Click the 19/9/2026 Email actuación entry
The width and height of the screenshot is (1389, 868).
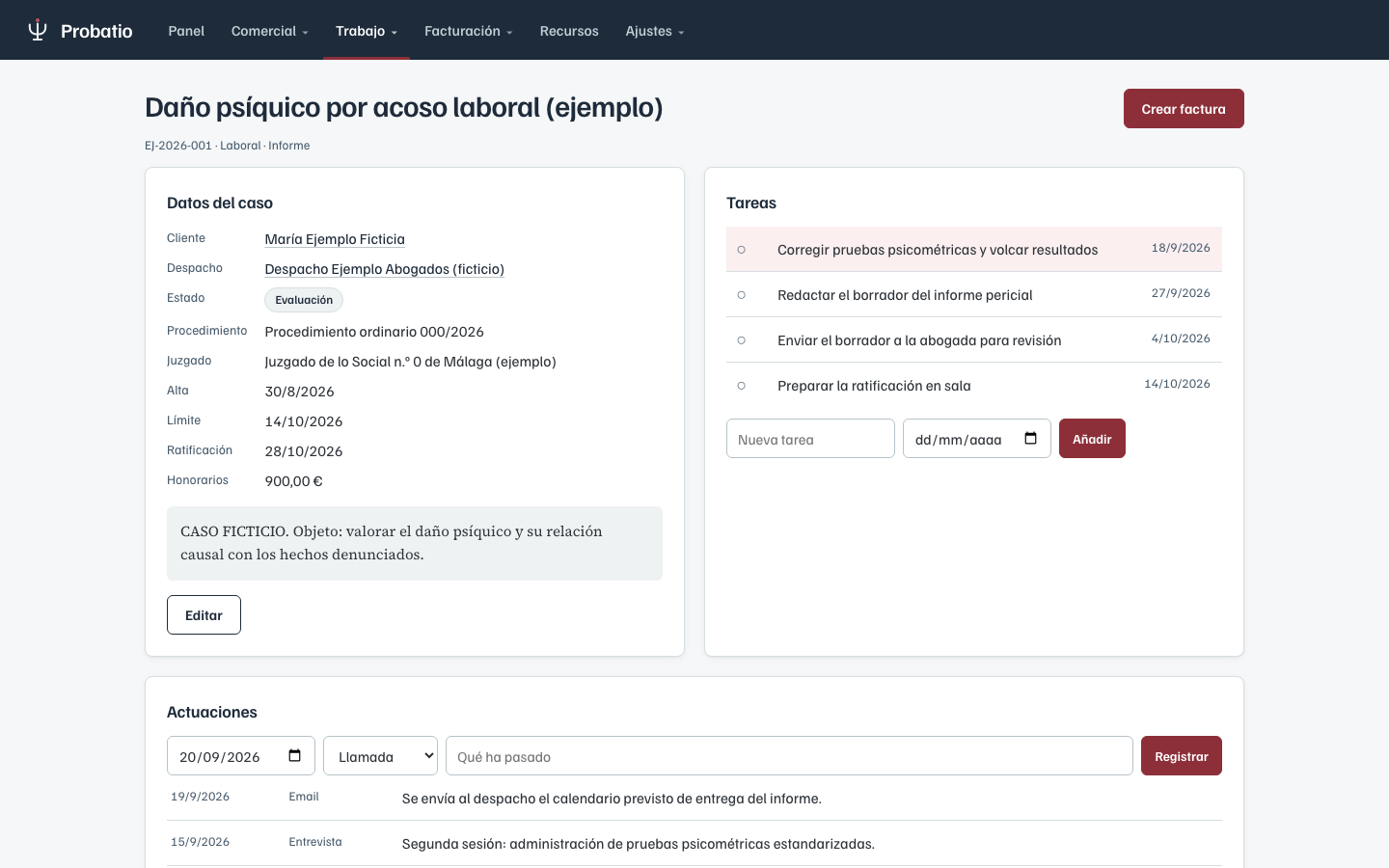tap(694, 799)
